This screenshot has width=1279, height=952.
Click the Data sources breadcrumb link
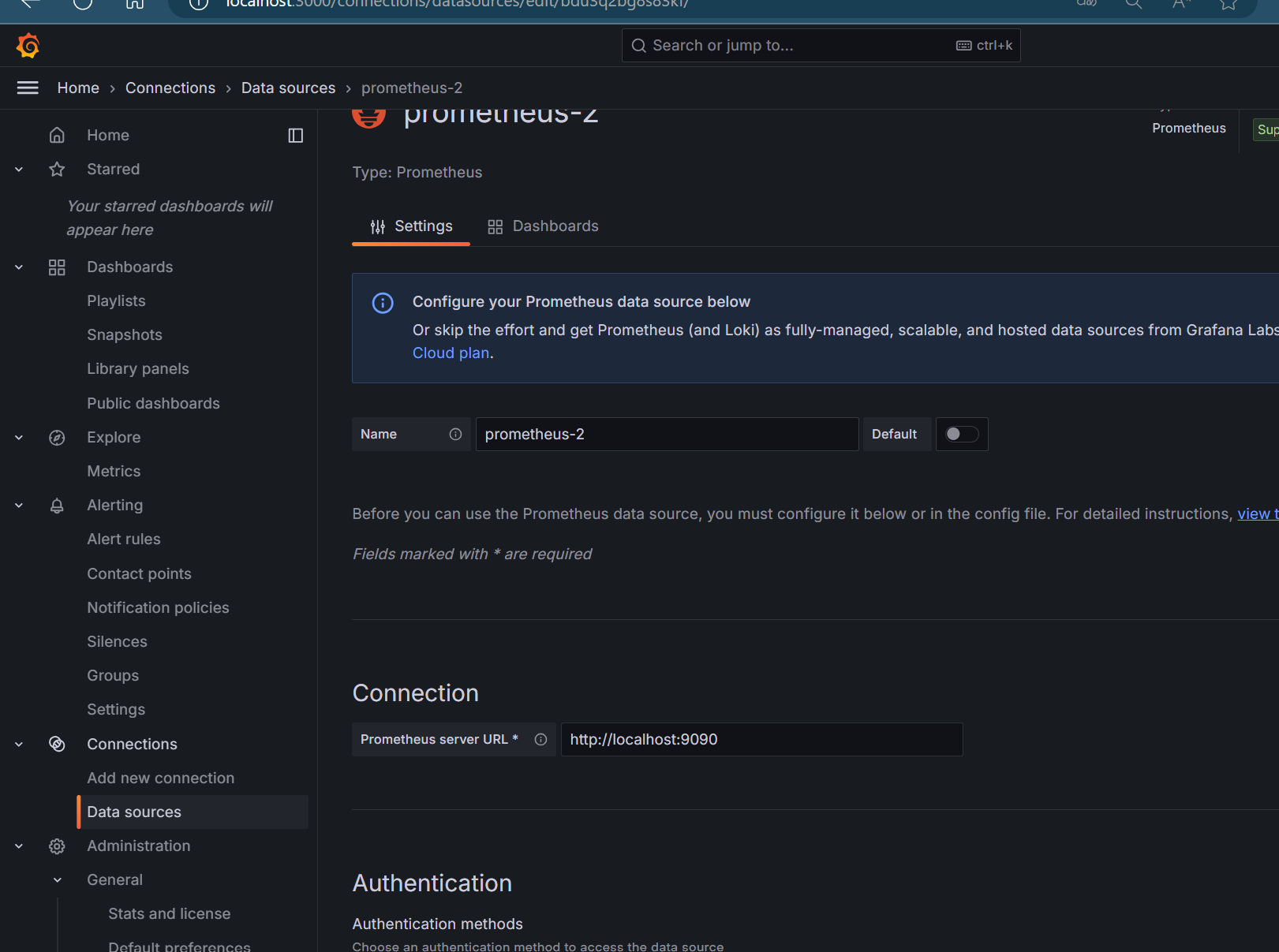[288, 88]
